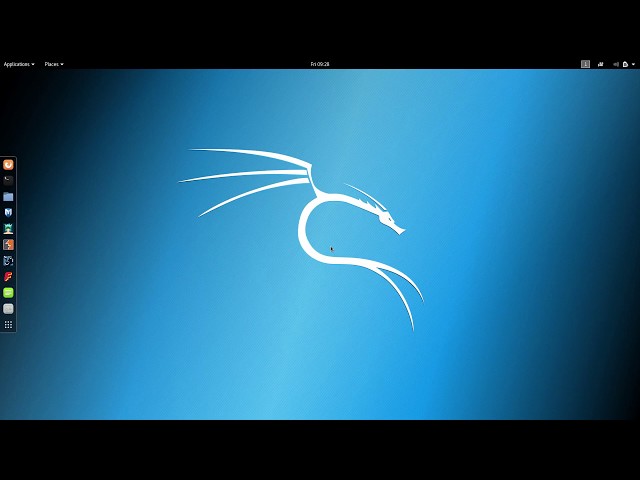Expand the system menu arrow

pos(633,64)
